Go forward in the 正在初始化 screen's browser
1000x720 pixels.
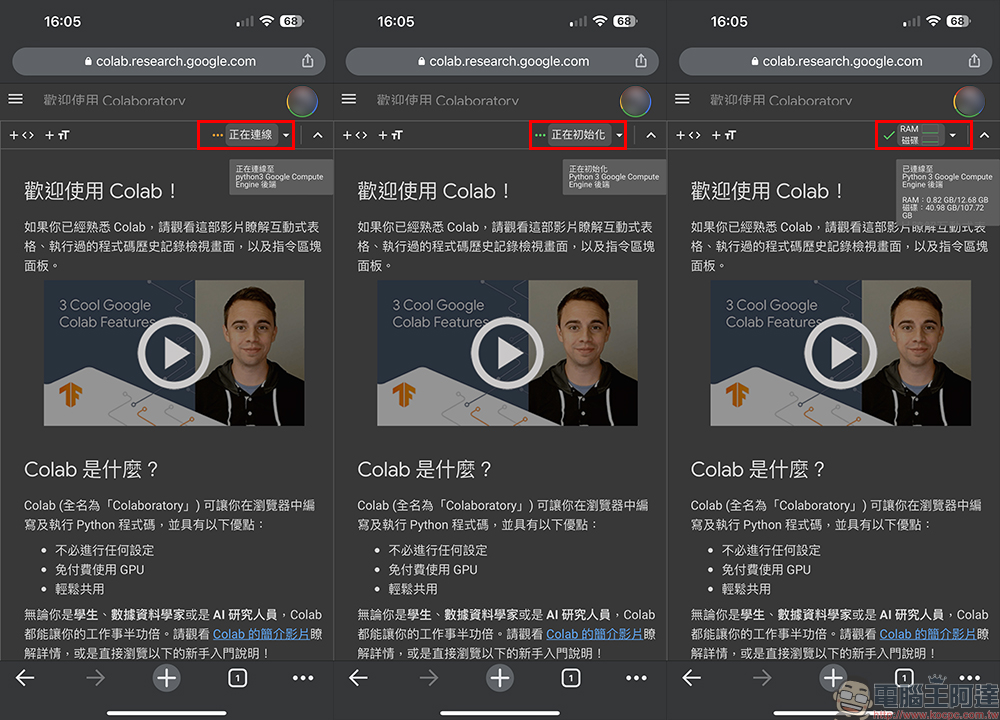tap(429, 678)
